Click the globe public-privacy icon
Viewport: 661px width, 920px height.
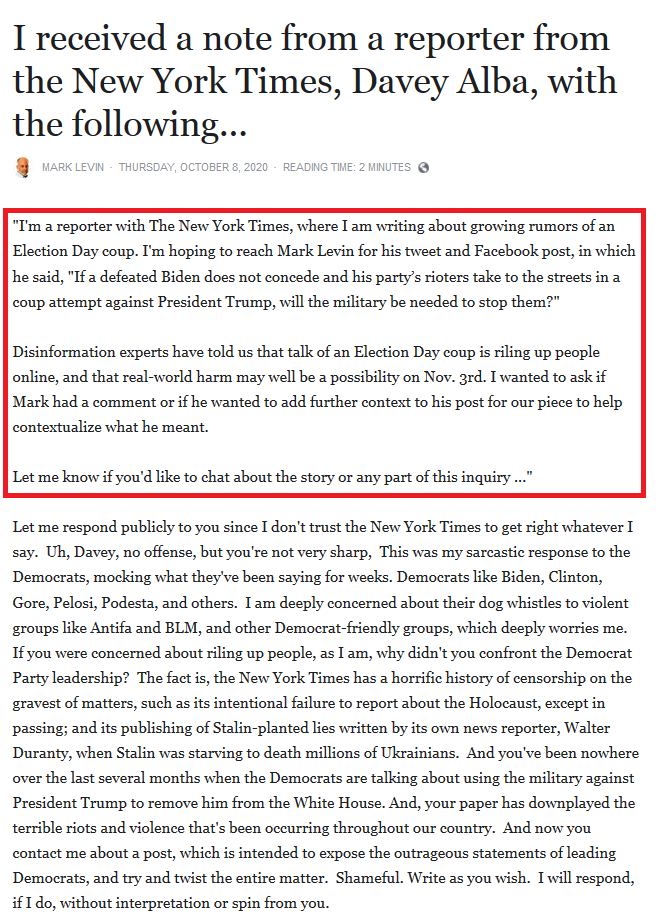(x=423, y=167)
